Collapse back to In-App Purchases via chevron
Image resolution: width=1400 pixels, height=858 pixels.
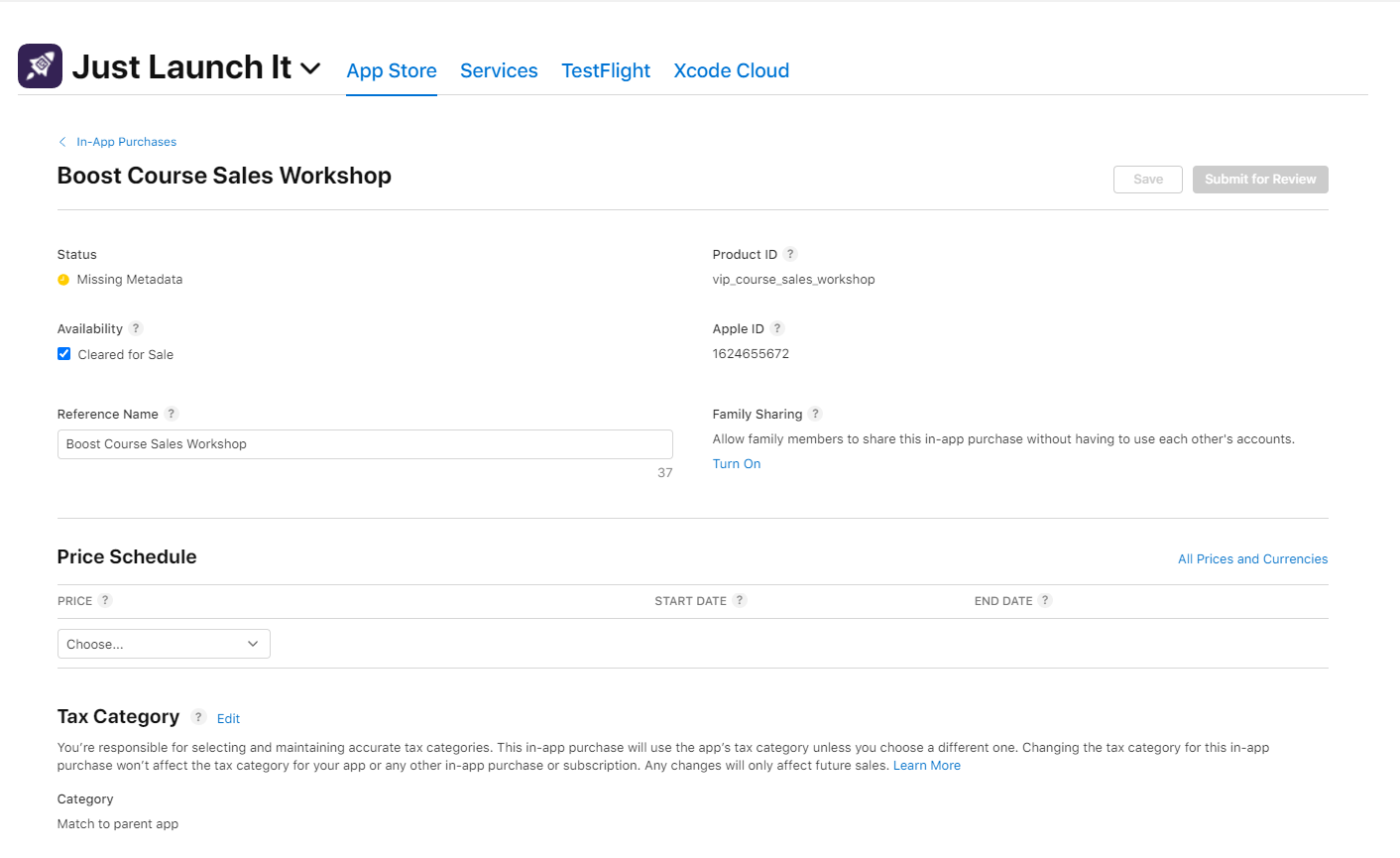click(x=61, y=141)
